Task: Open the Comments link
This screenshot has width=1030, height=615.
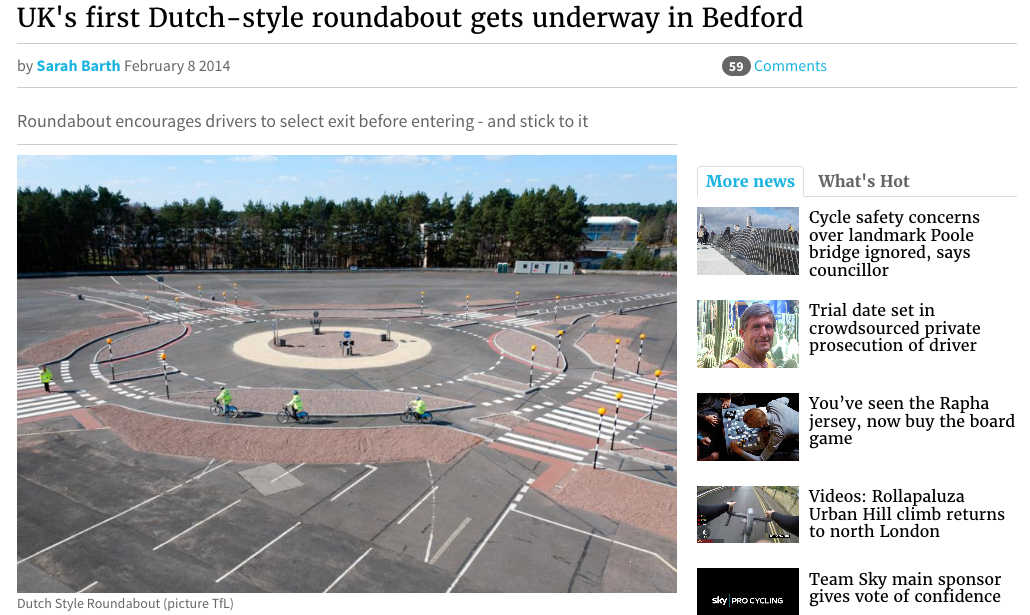Action: (790, 66)
